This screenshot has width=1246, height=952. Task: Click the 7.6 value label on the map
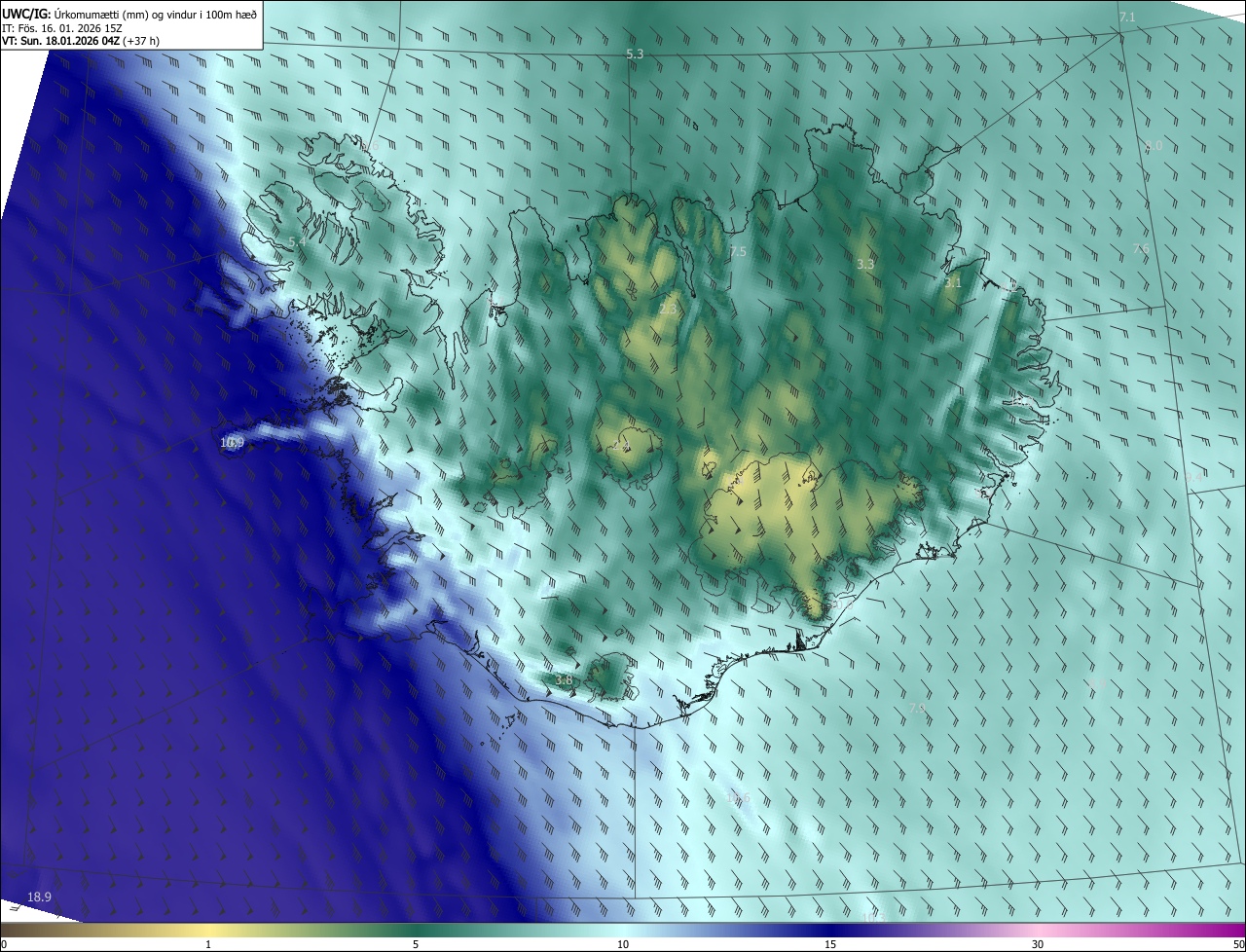click(1141, 250)
